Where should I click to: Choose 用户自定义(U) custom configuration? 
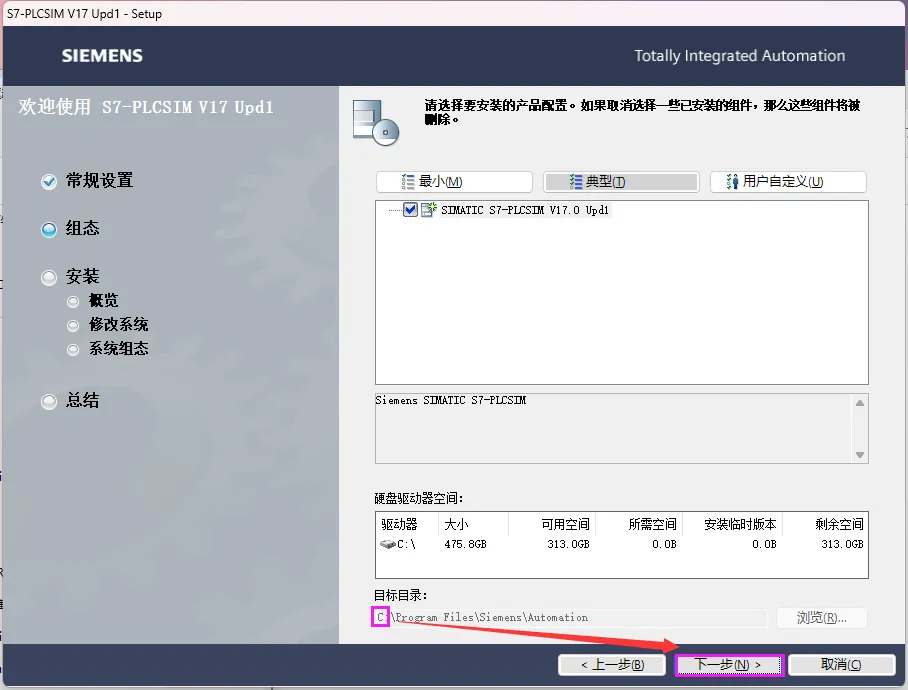pyautogui.click(x=788, y=182)
